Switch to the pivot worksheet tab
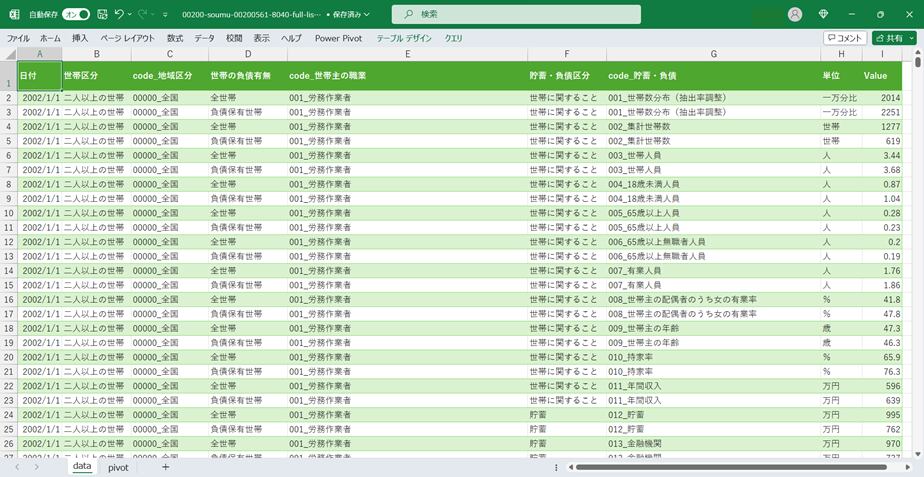Image resolution: width=924 pixels, height=477 pixels. click(x=118, y=467)
